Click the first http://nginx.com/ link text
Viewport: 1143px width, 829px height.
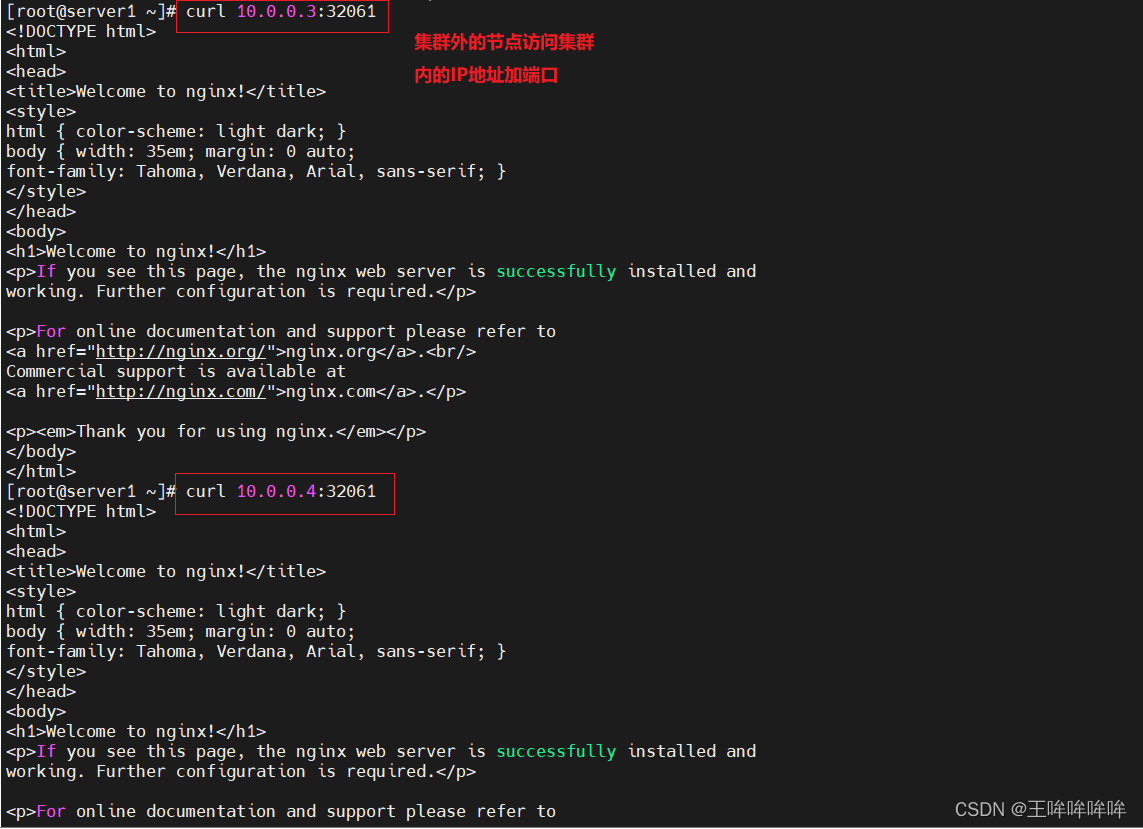pyautogui.click(x=181, y=392)
